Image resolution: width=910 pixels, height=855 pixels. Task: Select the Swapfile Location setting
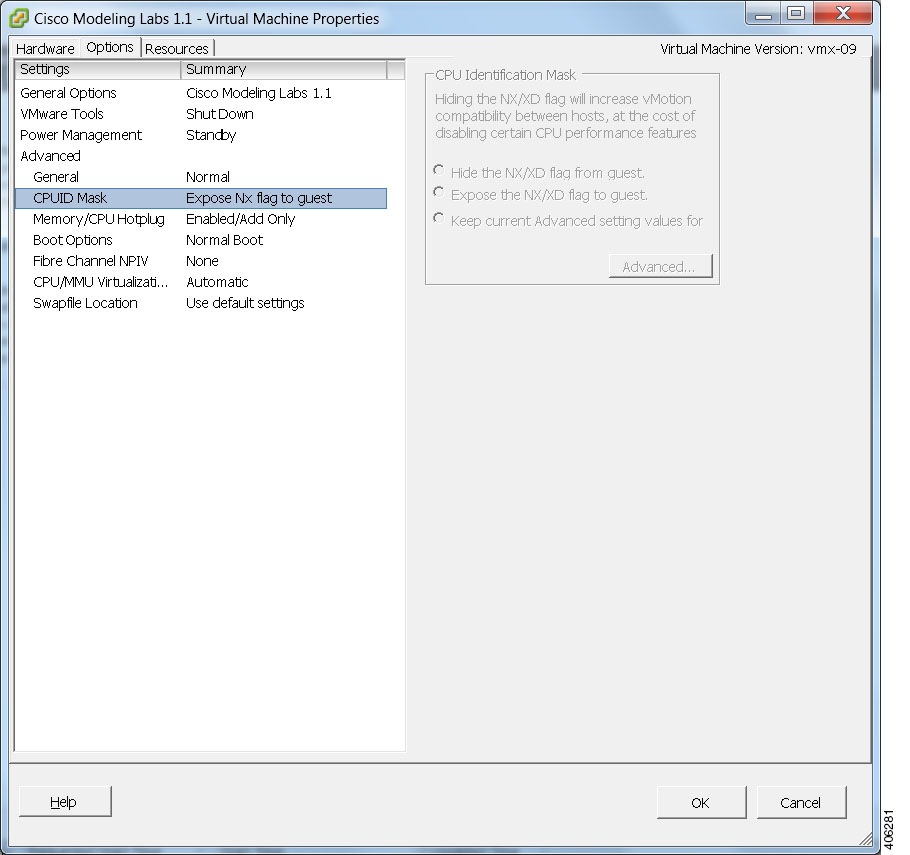(x=201, y=303)
